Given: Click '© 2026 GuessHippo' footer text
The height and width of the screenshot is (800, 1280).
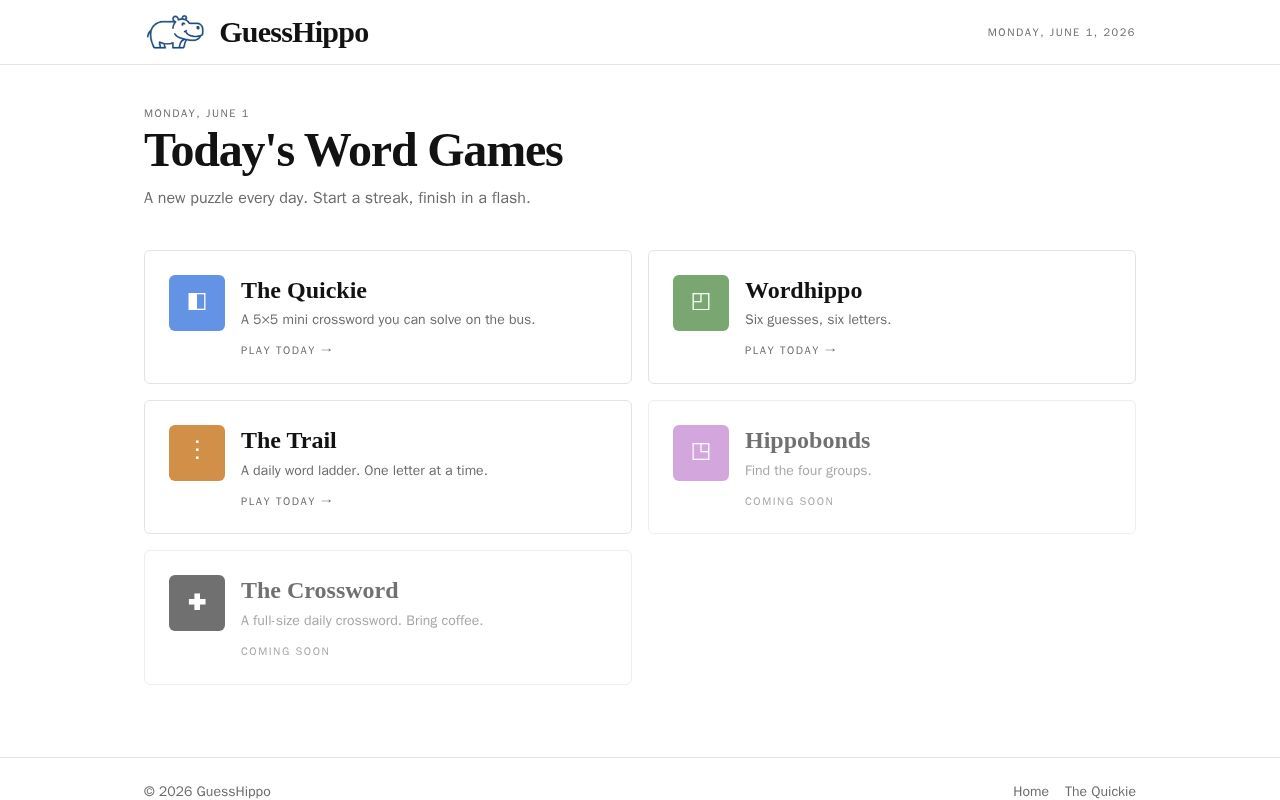Looking at the screenshot, I should [x=207, y=791].
